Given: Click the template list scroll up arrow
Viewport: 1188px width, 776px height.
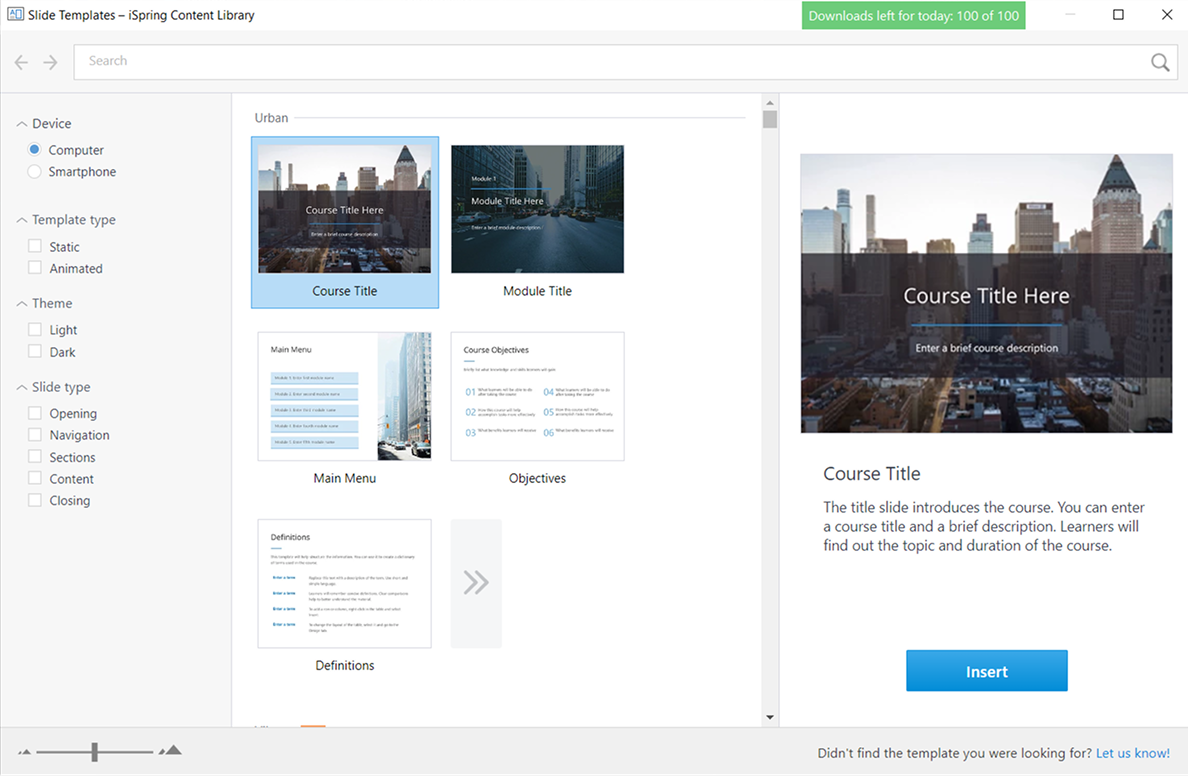Looking at the screenshot, I should pos(770,102).
